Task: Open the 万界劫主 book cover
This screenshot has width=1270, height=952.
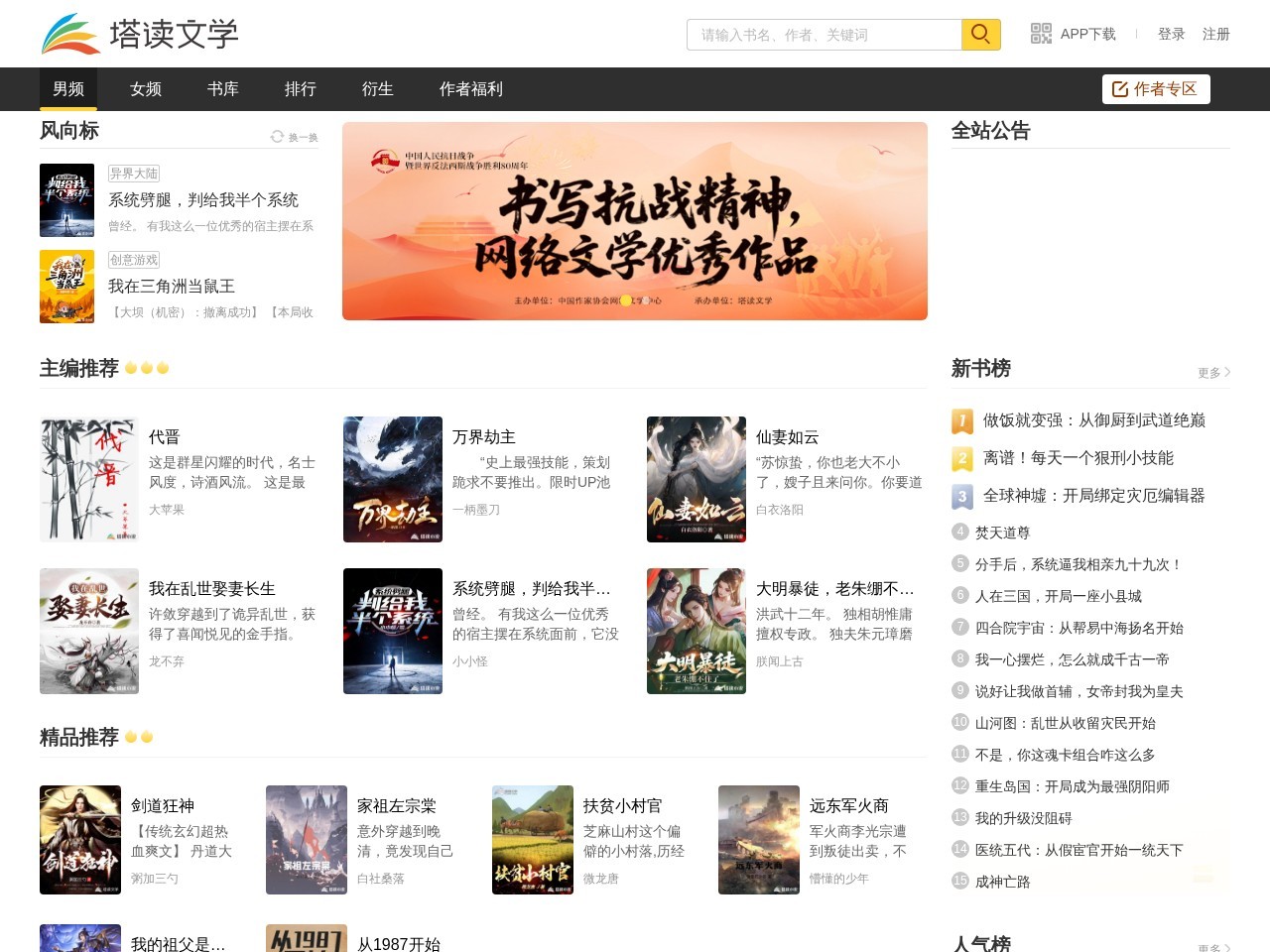Action: tap(393, 479)
